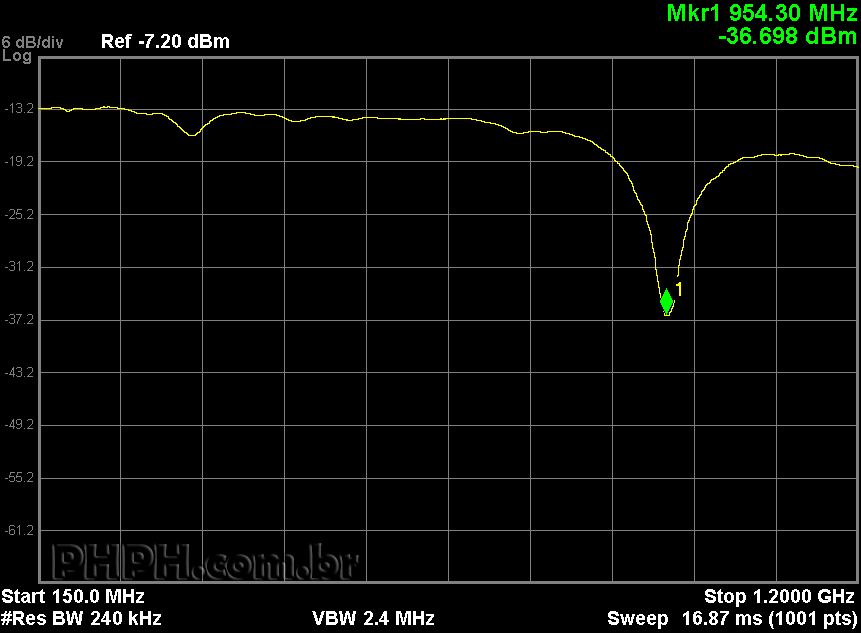Select the Ref -7.20 dBm label

165,41
